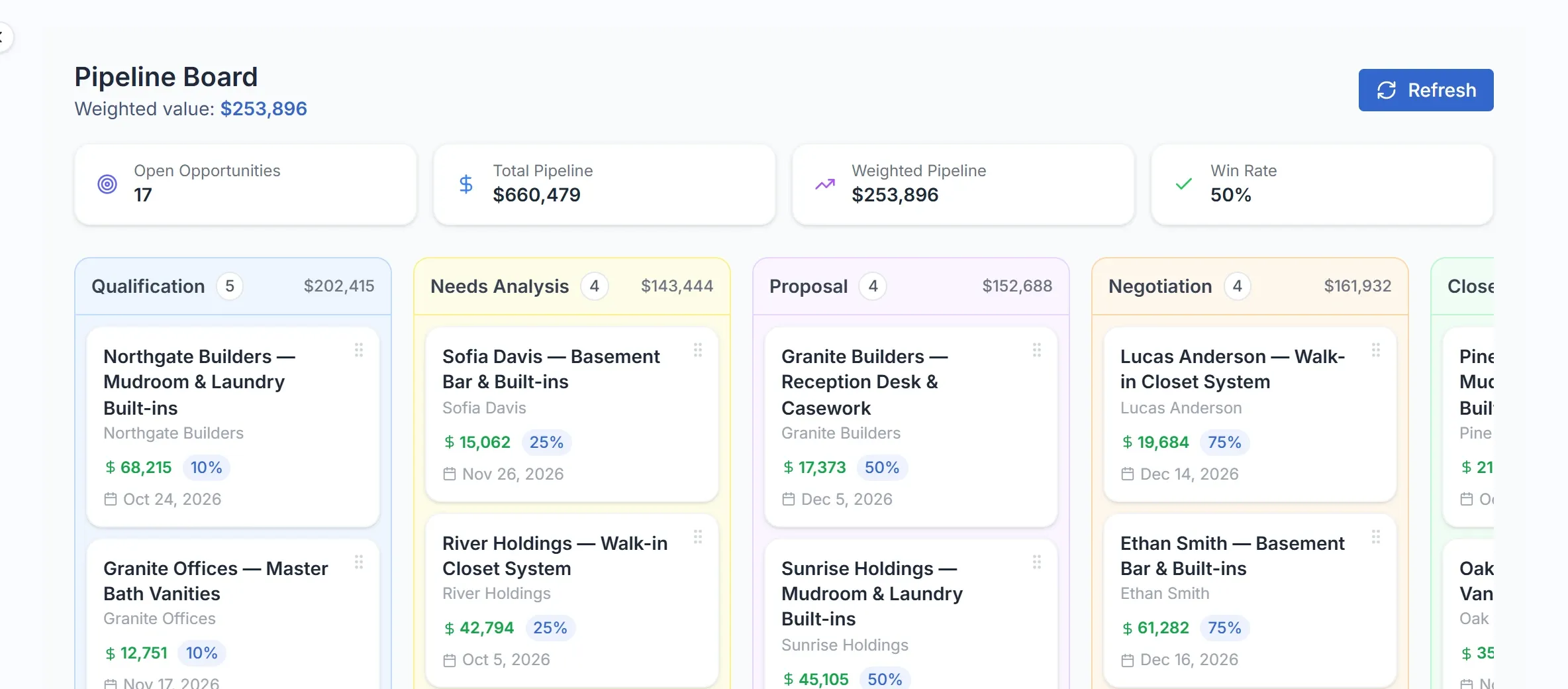1568x689 pixels.
Task: Open Ethan Smith Basement Bar card title
Action: (1232, 556)
